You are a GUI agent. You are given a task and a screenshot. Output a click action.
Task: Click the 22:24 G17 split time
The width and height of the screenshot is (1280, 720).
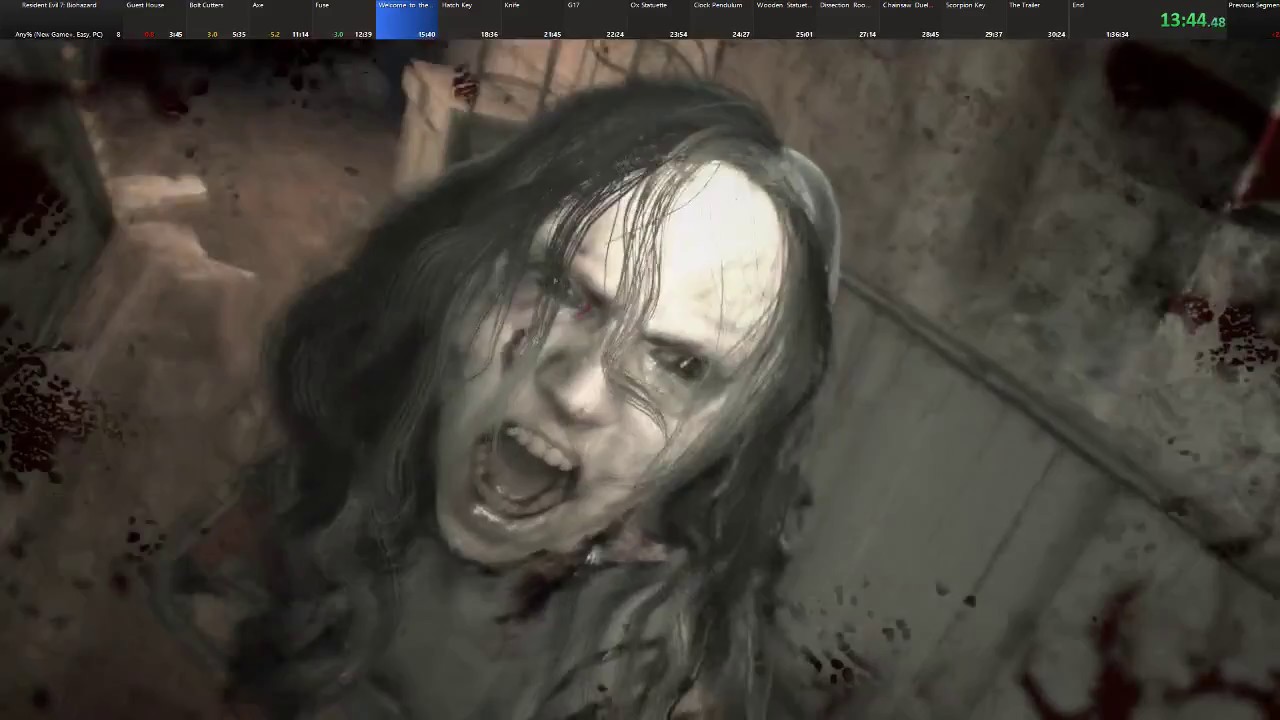tap(615, 35)
